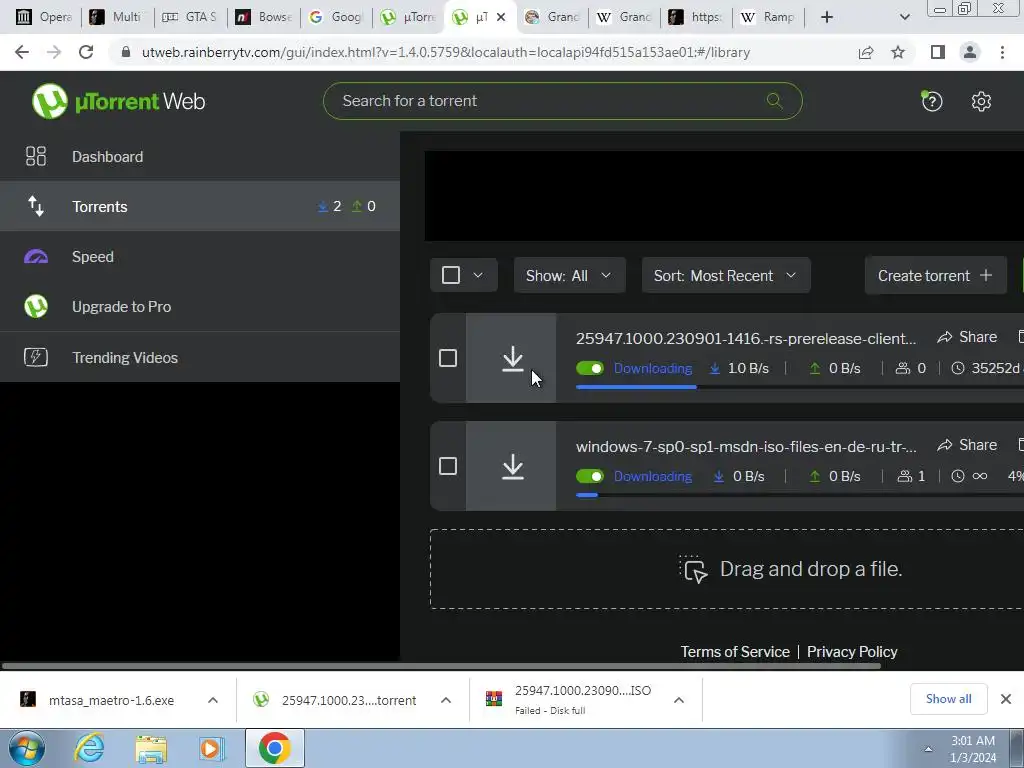Go back with the browser back arrow
This screenshot has width=1024, height=768.
point(22,52)
